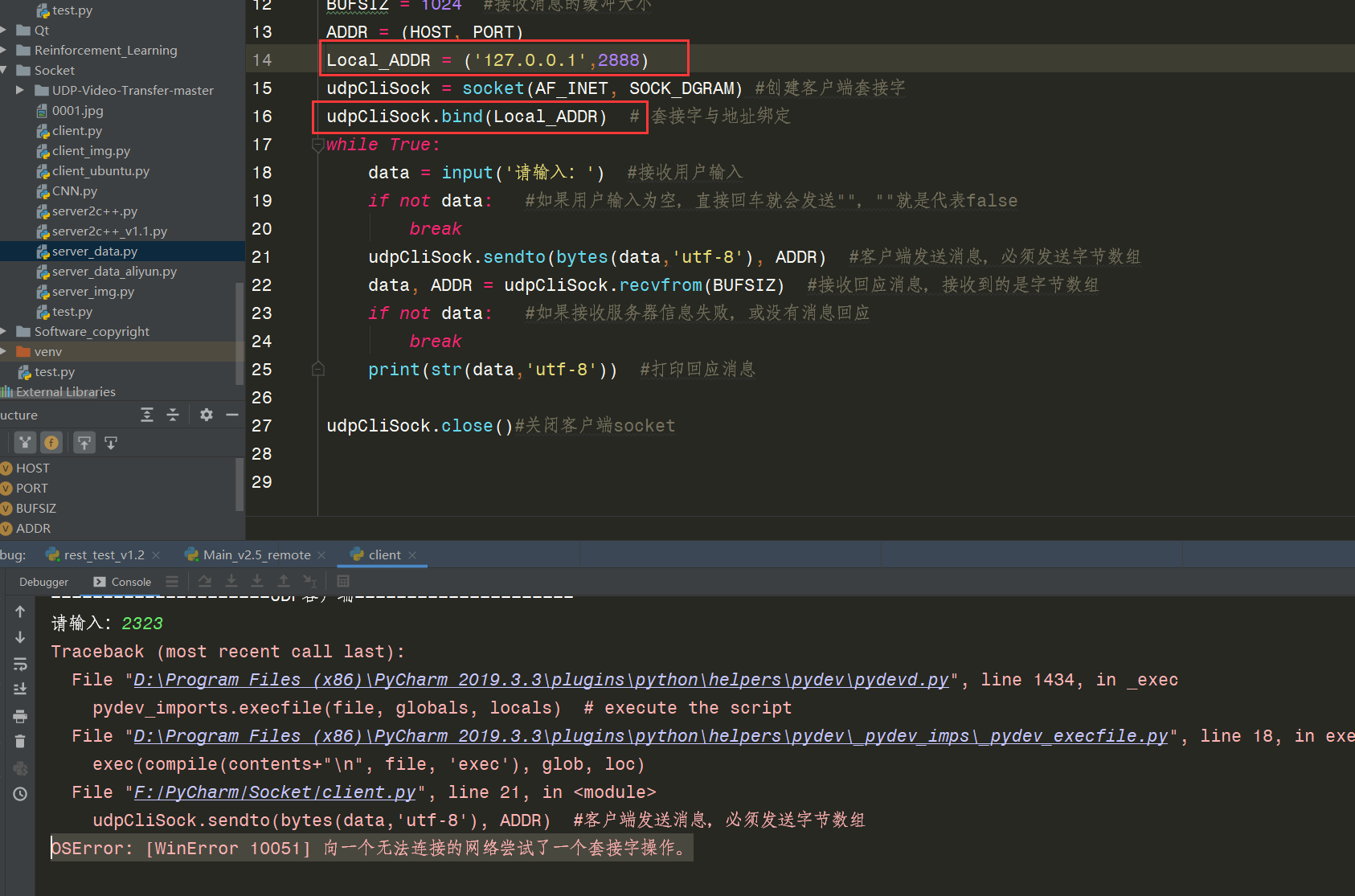
Task: Click the clear console trash icon
Action: tap(20, 740)
